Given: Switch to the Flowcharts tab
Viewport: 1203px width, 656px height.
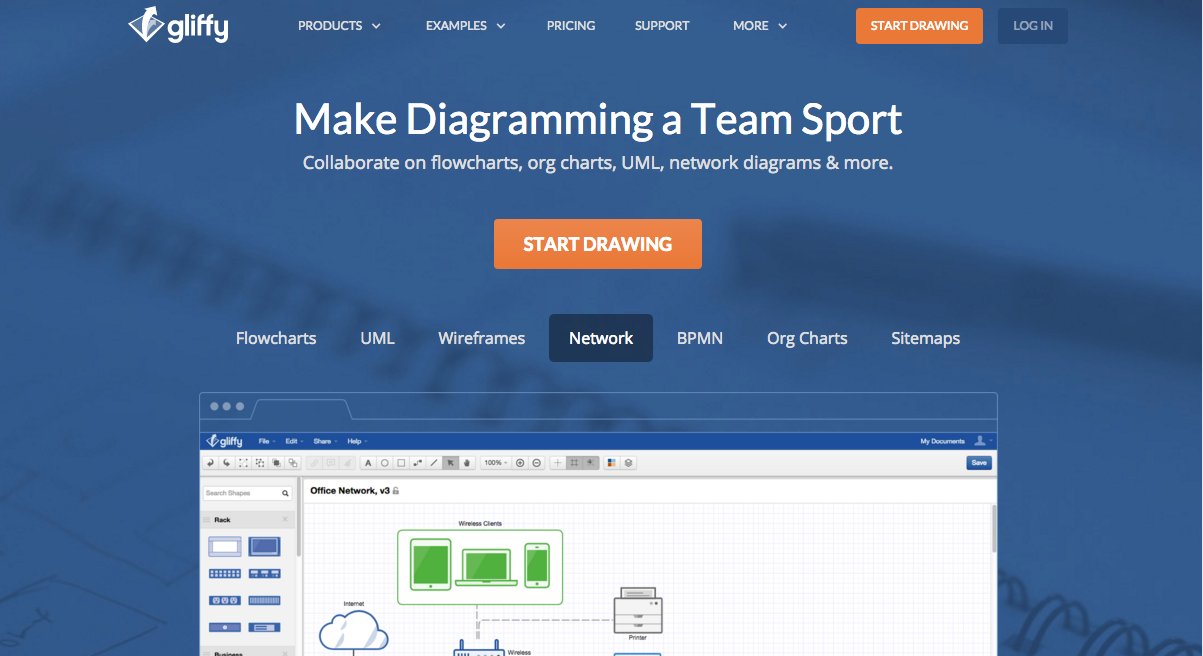Looking at the screenshot, I should pos(276,338).
